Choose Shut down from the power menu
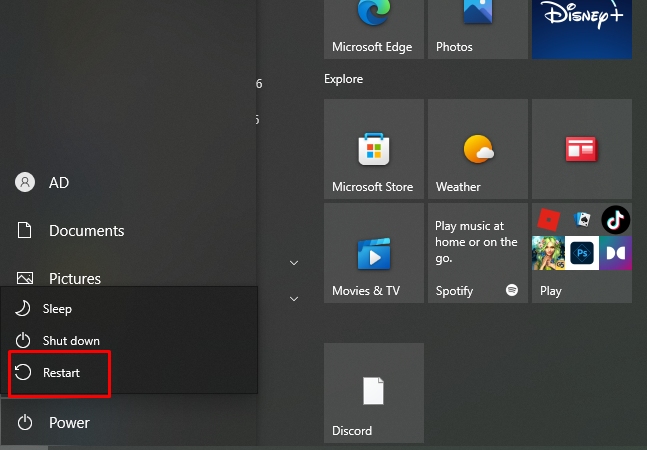The height and width of the screenshot is (450, 647). tap(70, 341)
